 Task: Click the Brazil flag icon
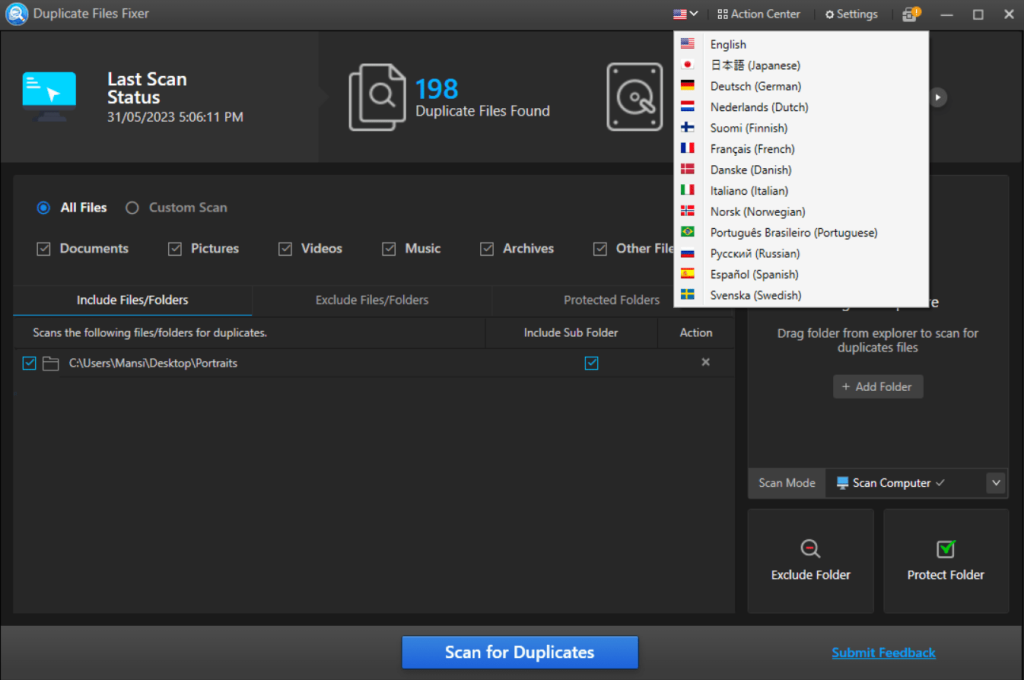point(687,231)
